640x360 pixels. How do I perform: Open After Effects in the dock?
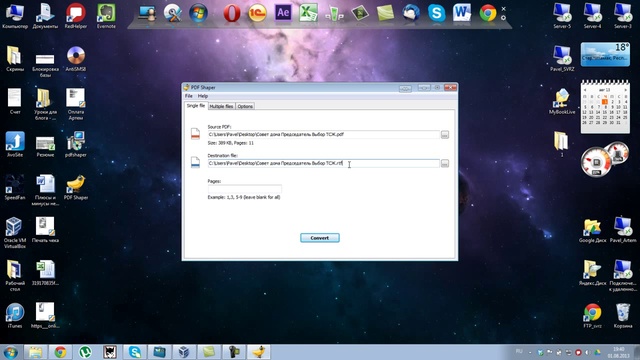point(283,13)
